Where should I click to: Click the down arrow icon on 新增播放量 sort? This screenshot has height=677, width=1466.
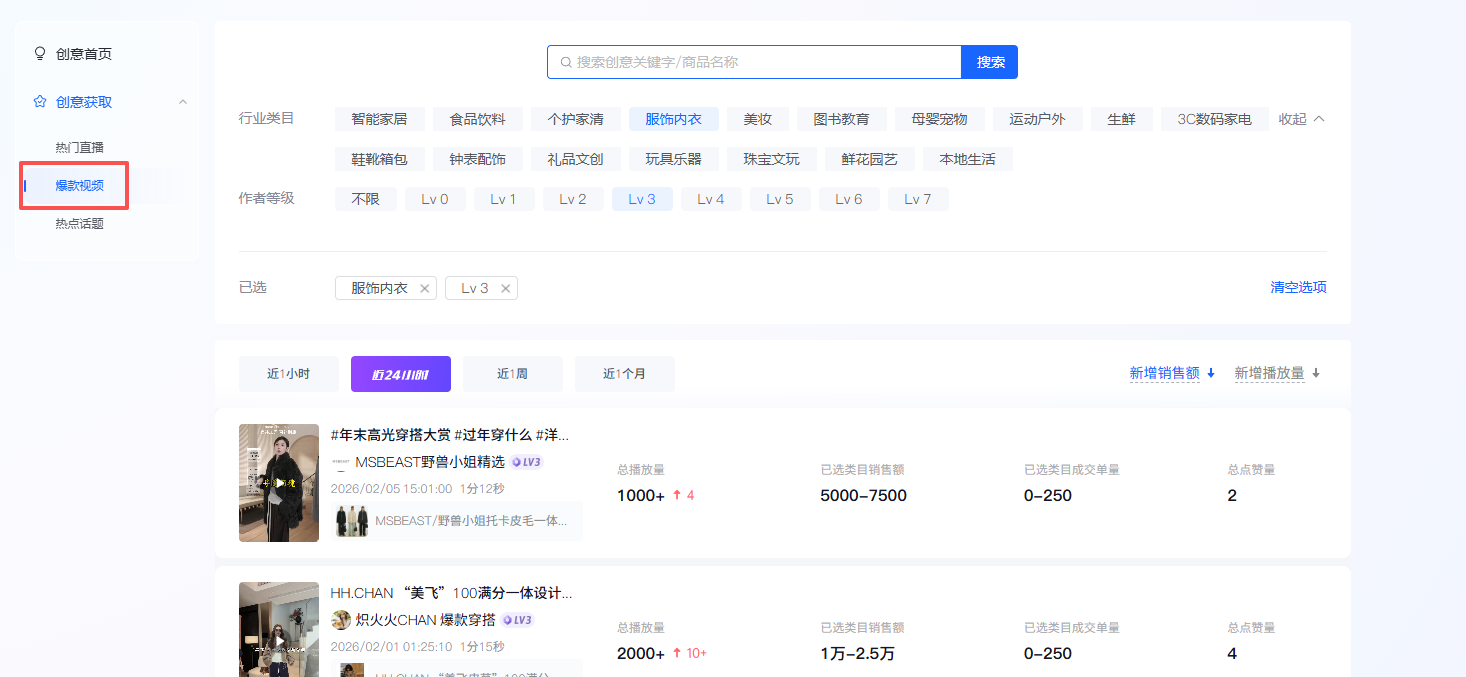(x=1316, y=371)
